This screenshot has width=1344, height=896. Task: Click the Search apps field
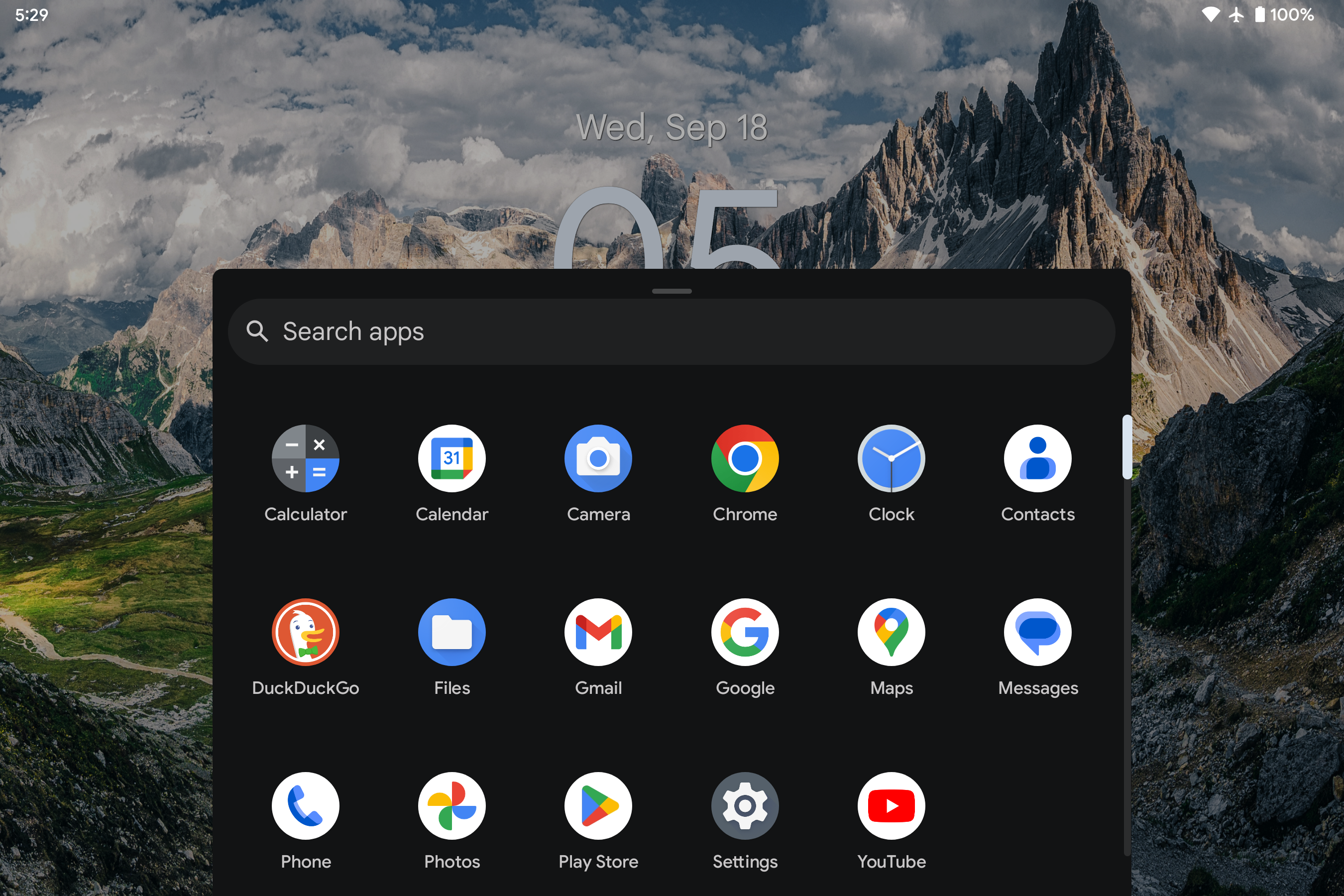[x=672, y=332]
